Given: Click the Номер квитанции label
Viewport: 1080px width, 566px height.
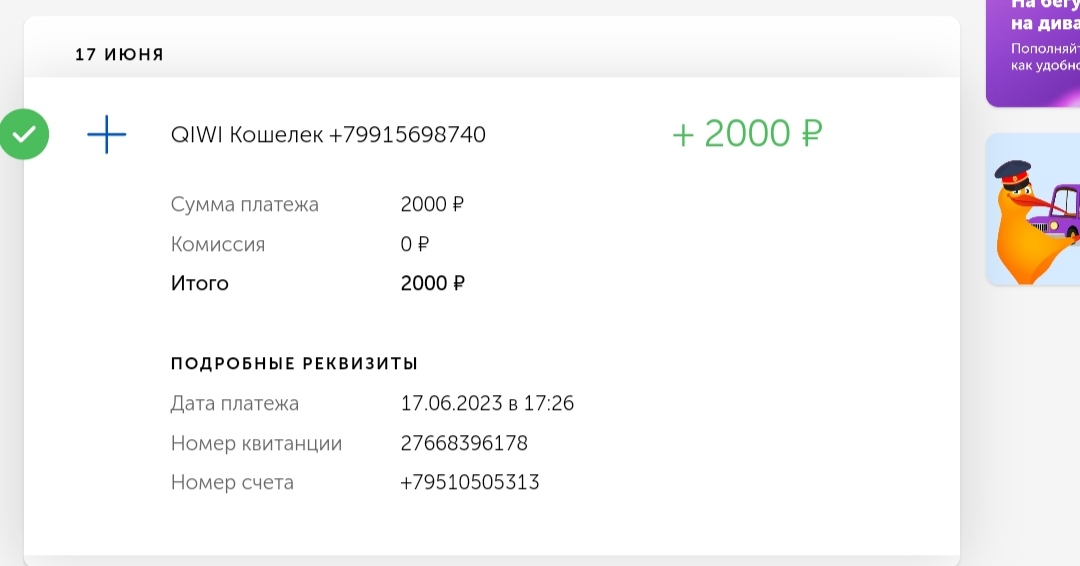Looking at the screenshot, I should pos(256,443).
